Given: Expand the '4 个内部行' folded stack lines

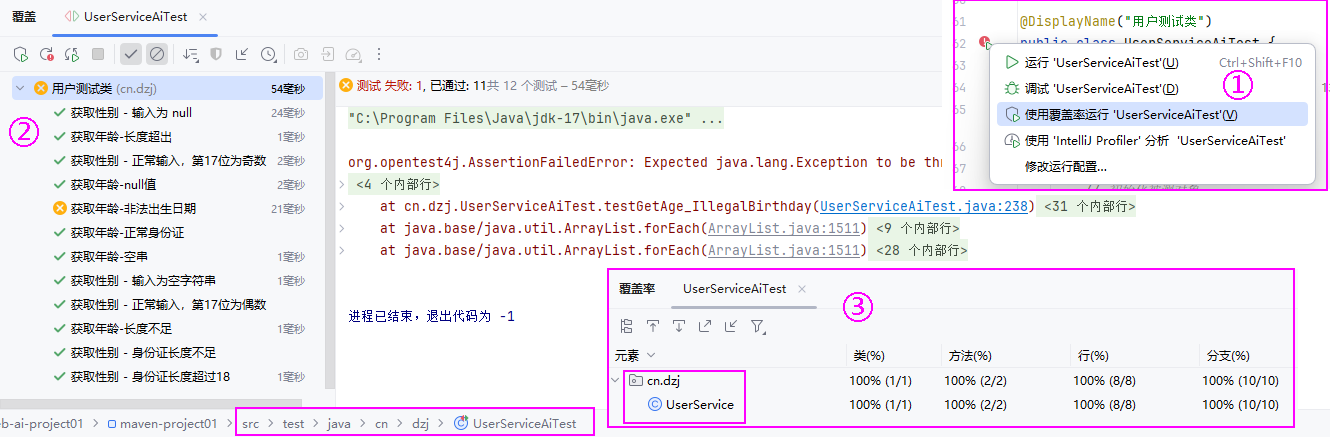Looking at the screenshot, I should click(397, 184).
